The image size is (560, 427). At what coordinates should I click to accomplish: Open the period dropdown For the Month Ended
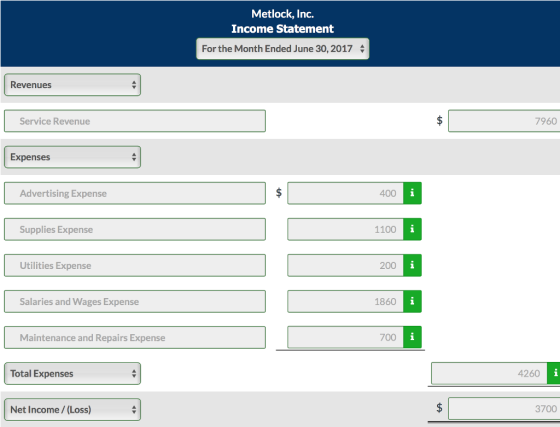282,49
